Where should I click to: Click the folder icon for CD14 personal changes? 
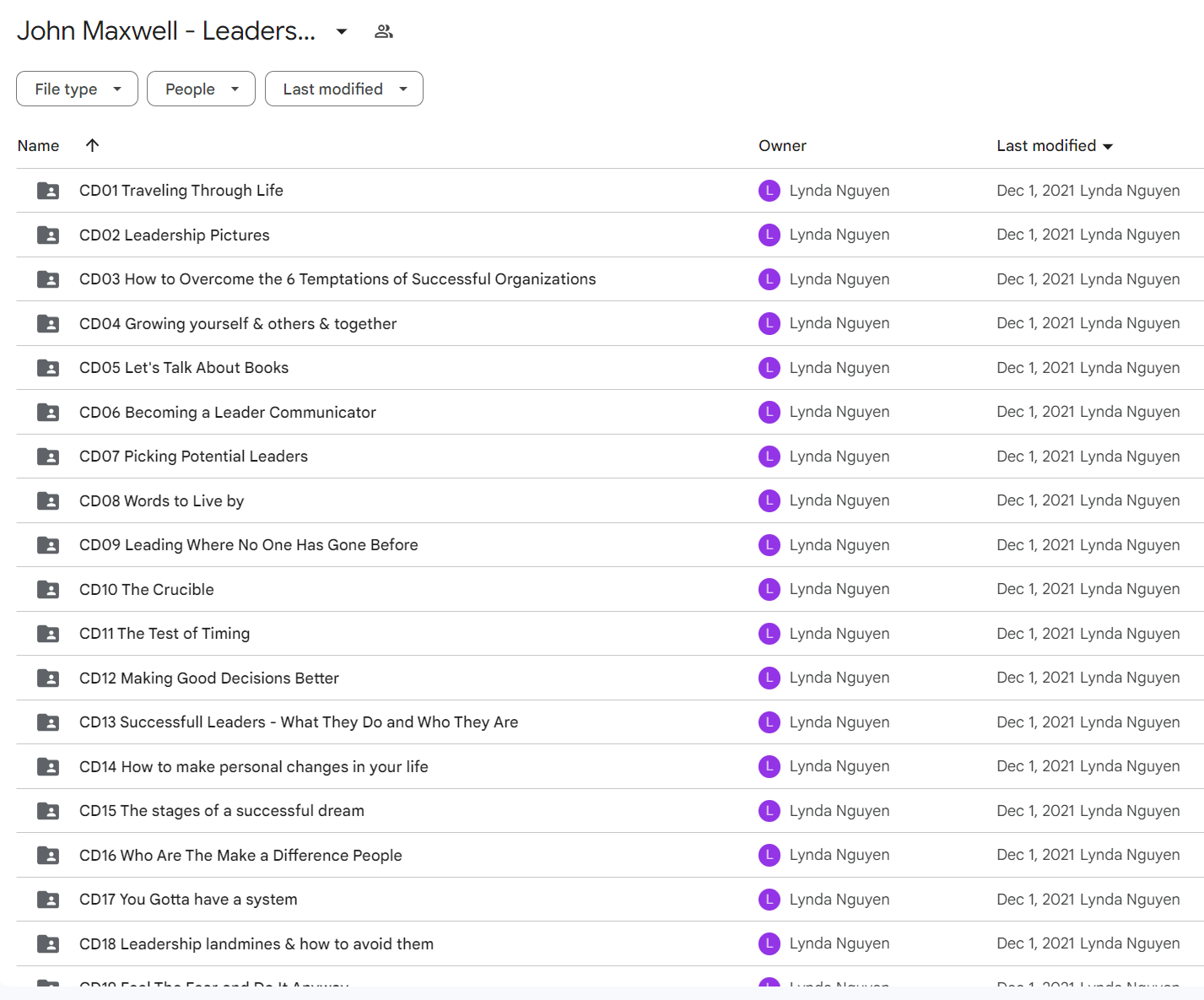48,766
